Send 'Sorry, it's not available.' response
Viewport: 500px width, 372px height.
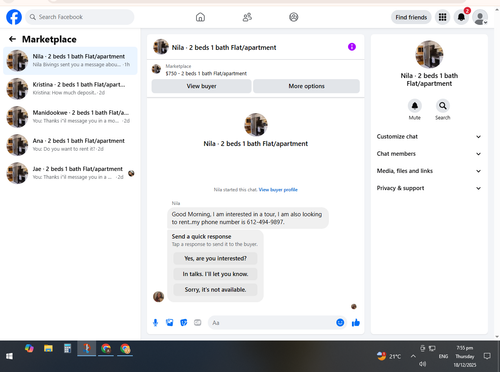click(215, 290)
